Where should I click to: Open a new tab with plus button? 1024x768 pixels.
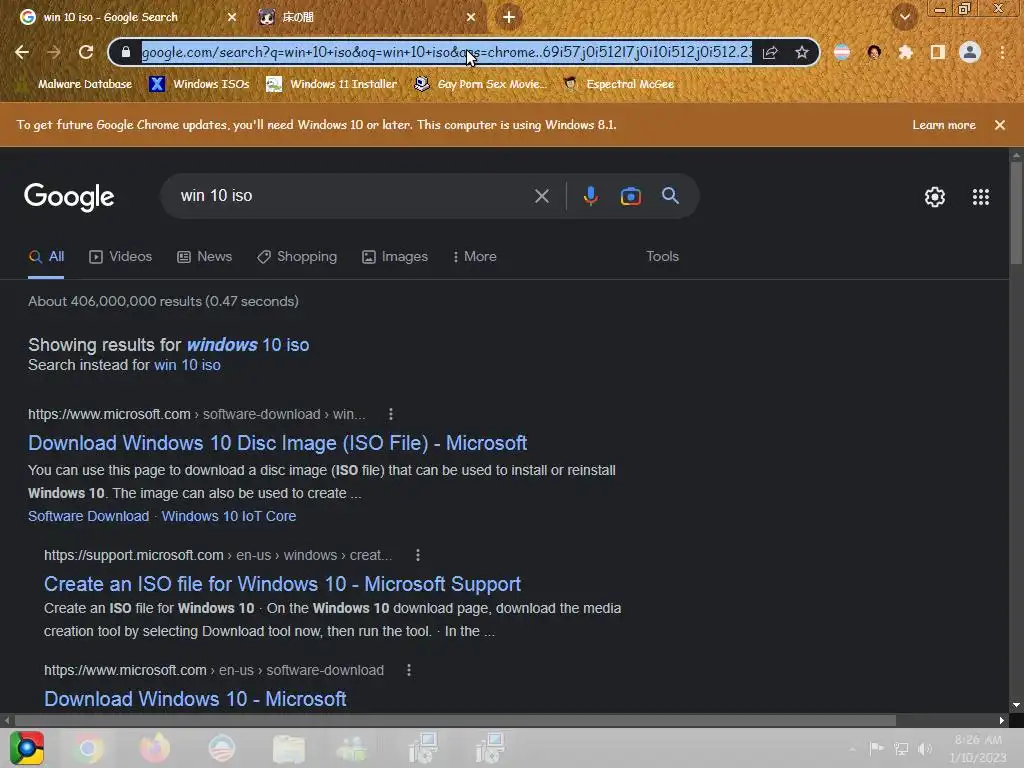click(509, 17)
